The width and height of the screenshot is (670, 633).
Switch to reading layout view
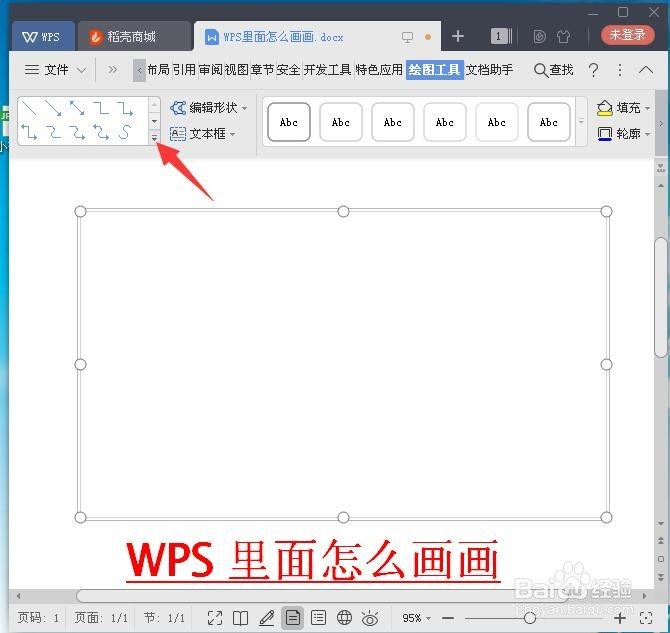coord(241,618)
